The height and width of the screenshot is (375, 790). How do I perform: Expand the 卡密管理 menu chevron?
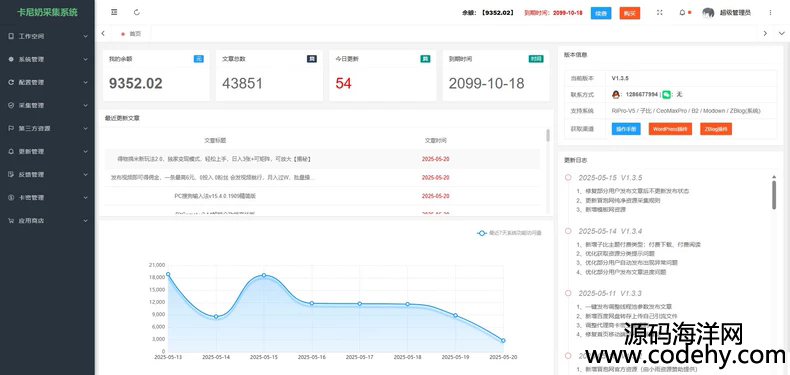(x=86, y=198)
